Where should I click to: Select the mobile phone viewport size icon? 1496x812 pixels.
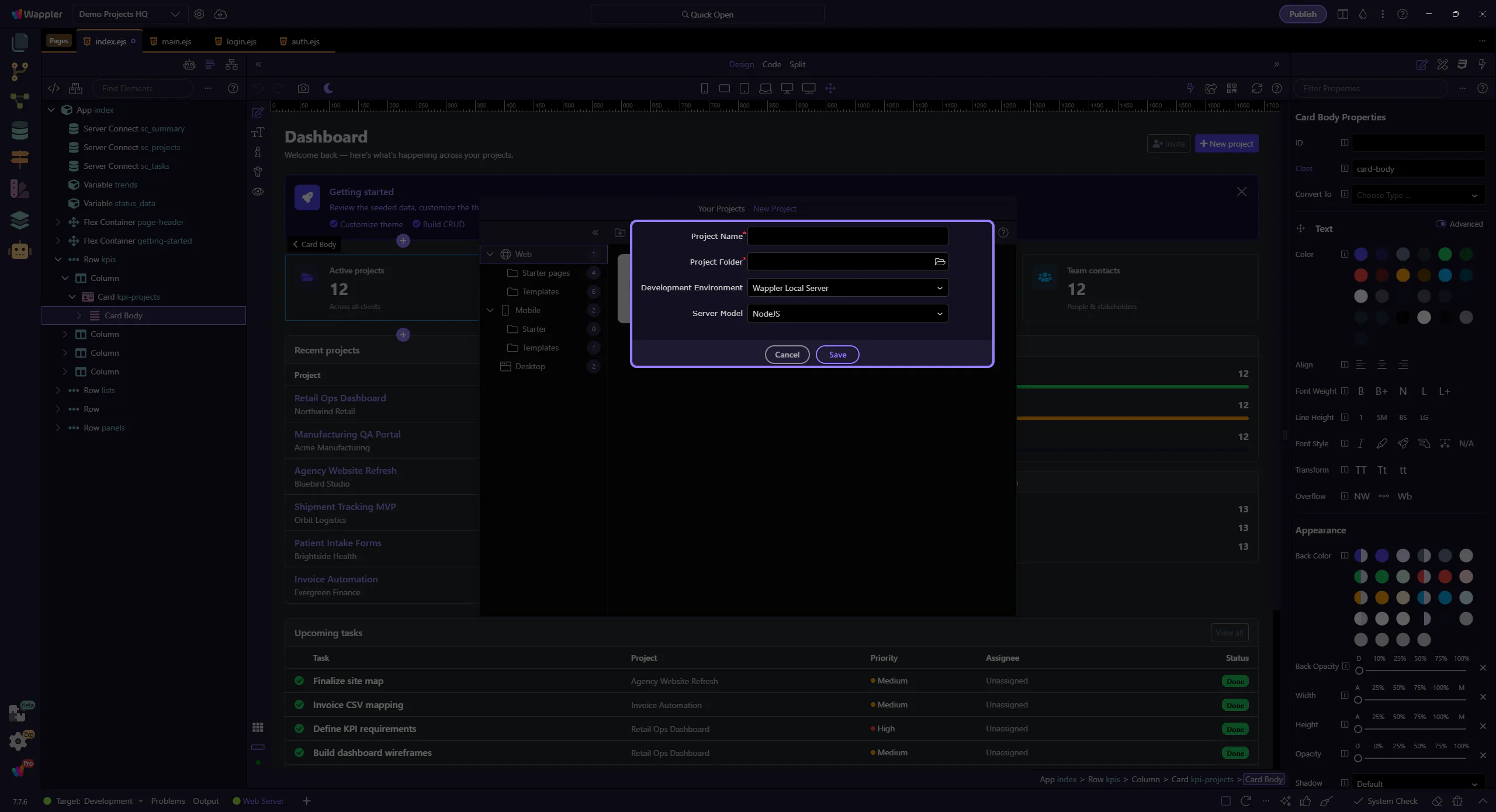(704, 88)
